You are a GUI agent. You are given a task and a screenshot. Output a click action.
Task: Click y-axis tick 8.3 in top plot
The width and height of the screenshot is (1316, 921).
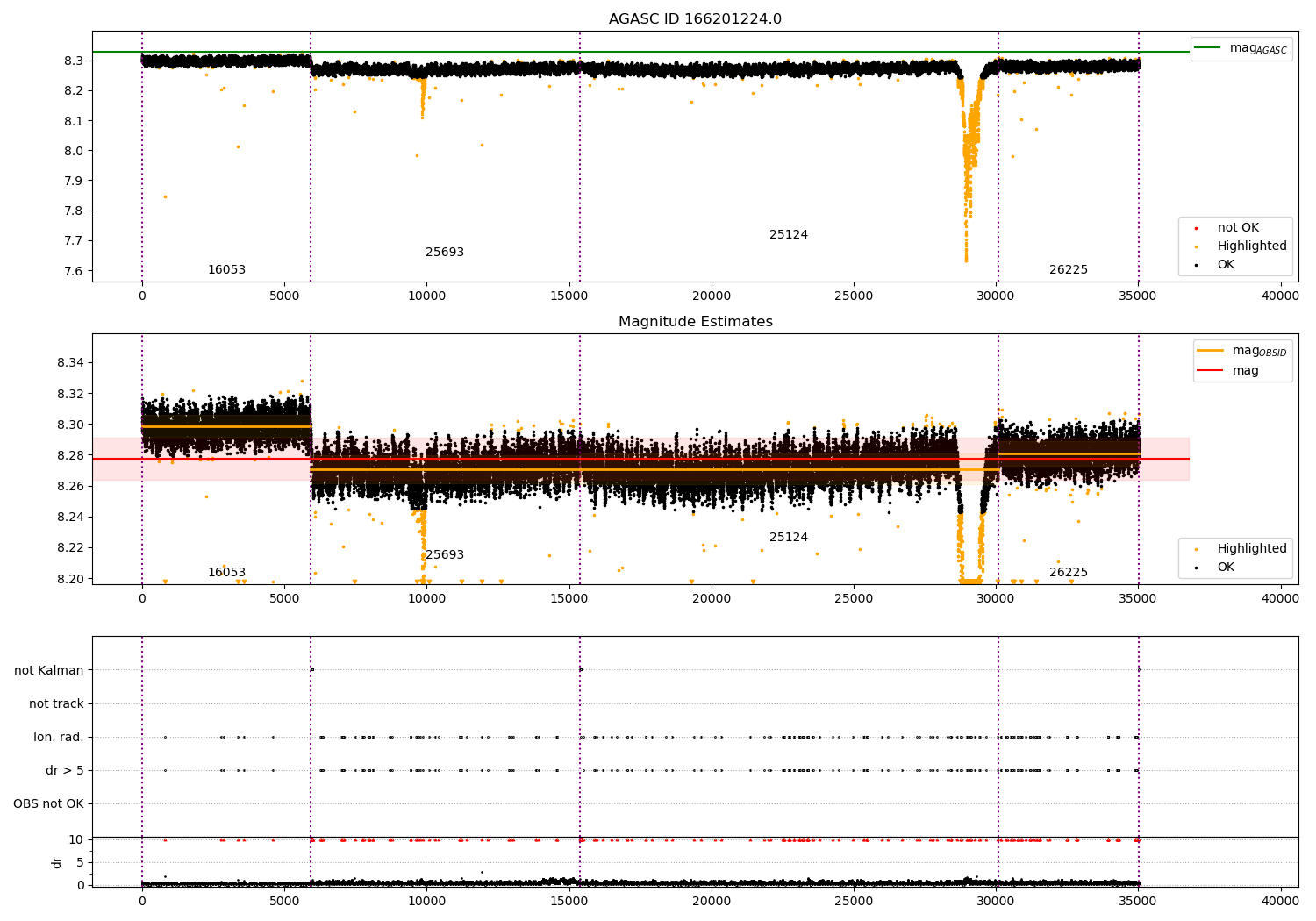click(x=74, y=61)
